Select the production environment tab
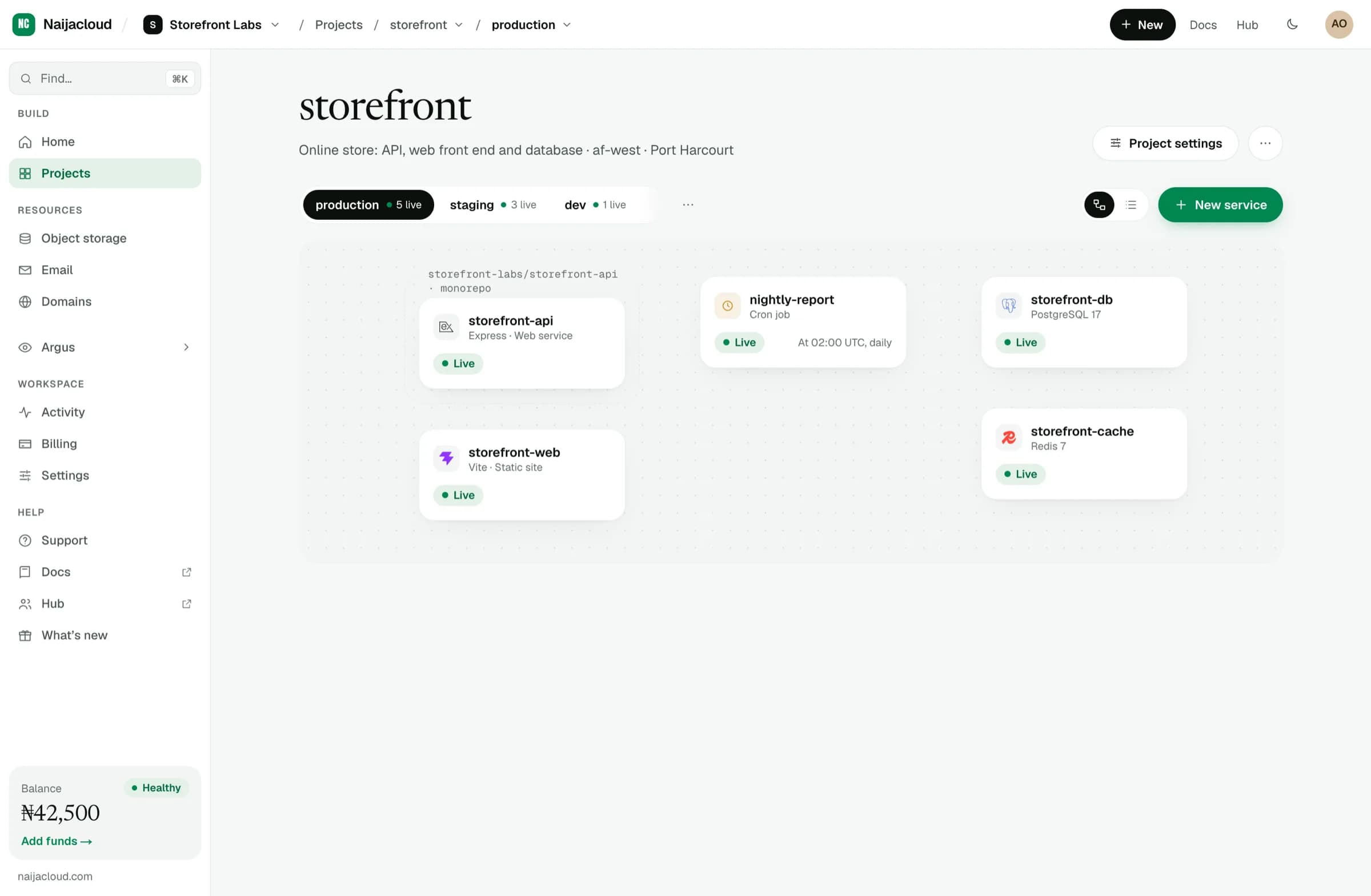The width and height of the screenshot is (1371, 896). pyautogui.click(x=368, y=205)
